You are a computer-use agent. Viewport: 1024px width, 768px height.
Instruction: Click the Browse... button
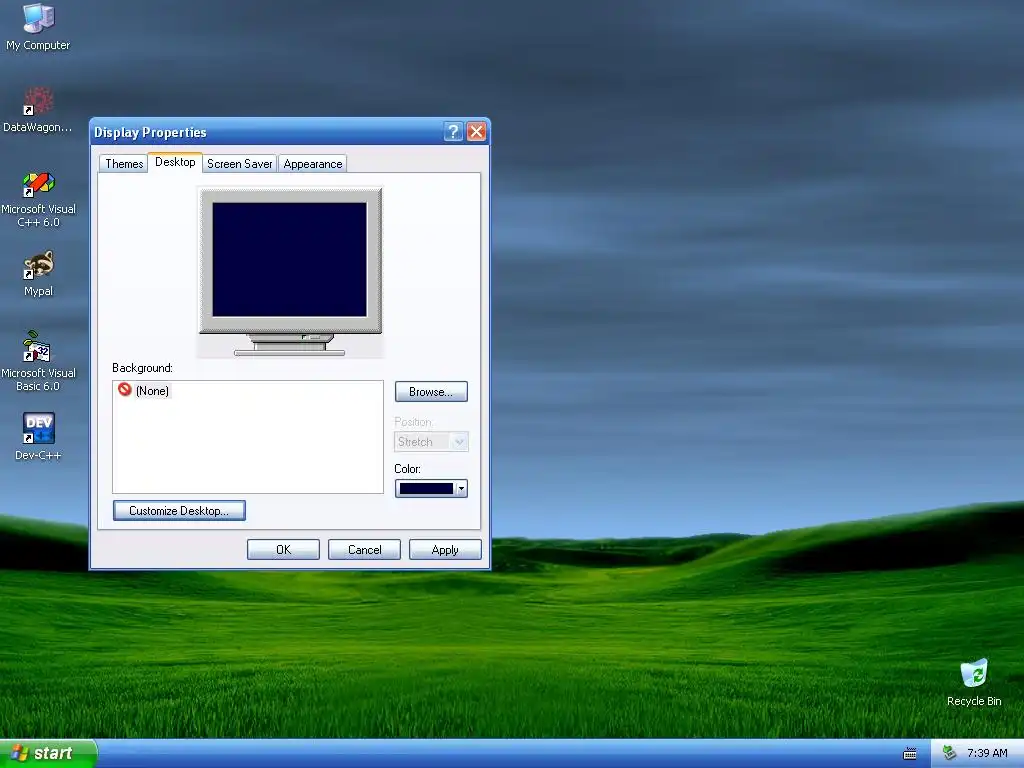coord(431,392)
